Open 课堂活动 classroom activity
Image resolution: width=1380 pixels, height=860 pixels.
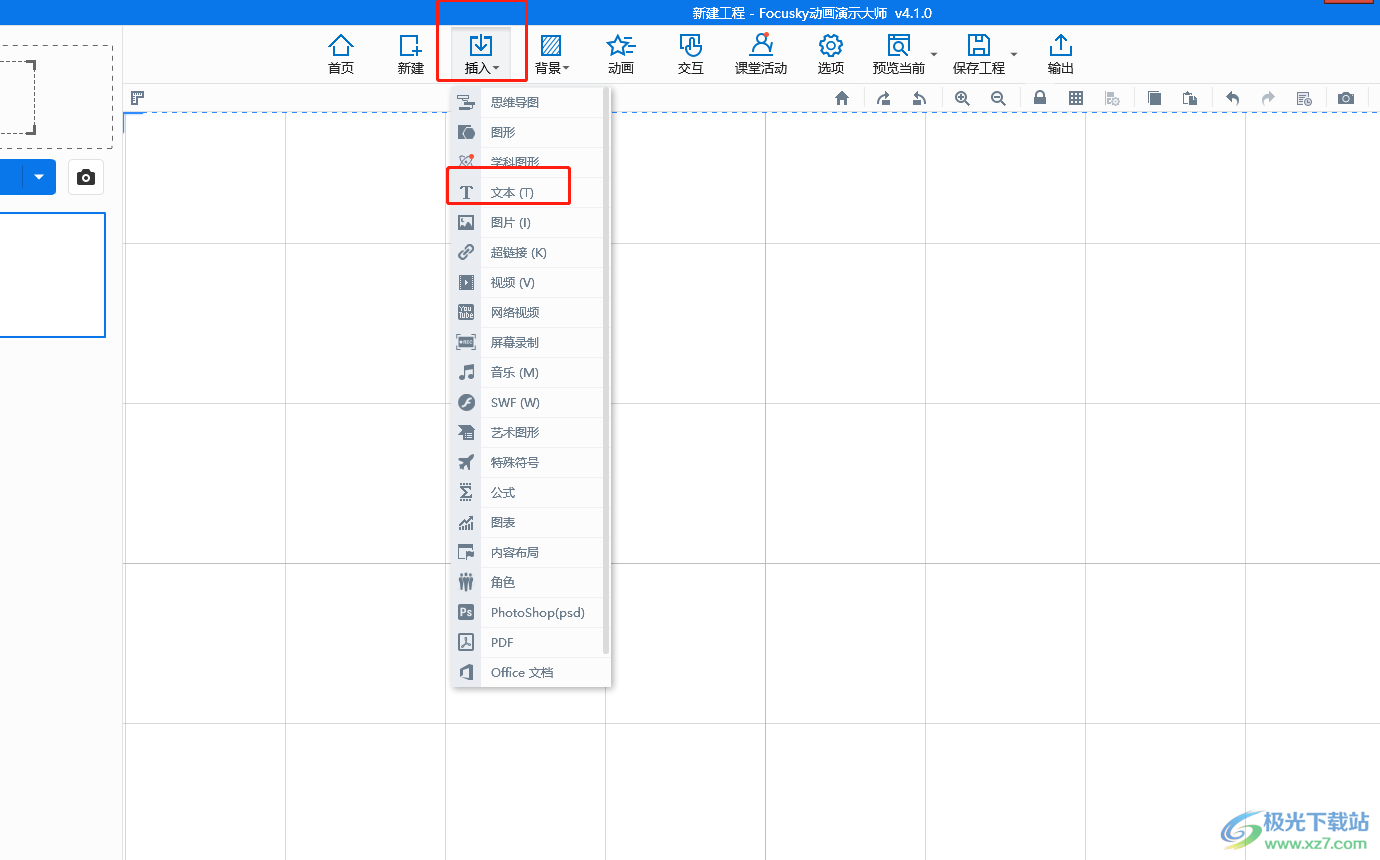click(x=761, y=55)
